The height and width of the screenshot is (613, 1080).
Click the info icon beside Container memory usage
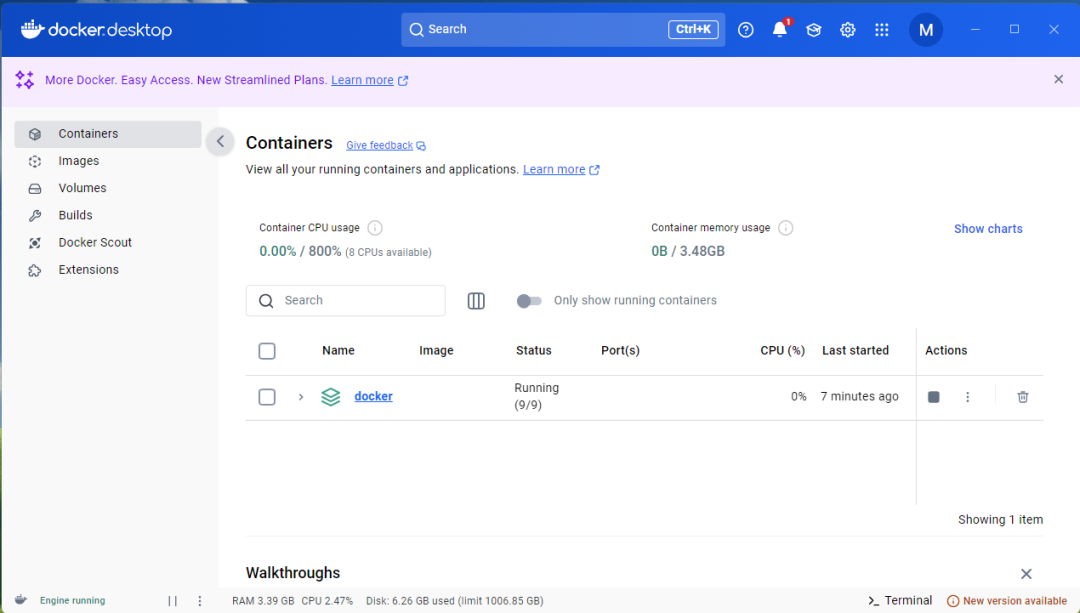[x=785, y=227]
